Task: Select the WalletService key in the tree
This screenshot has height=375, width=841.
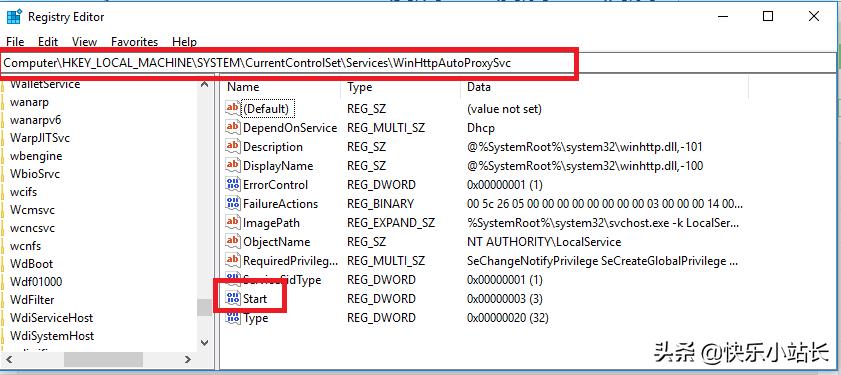Action: coord(45,84)
